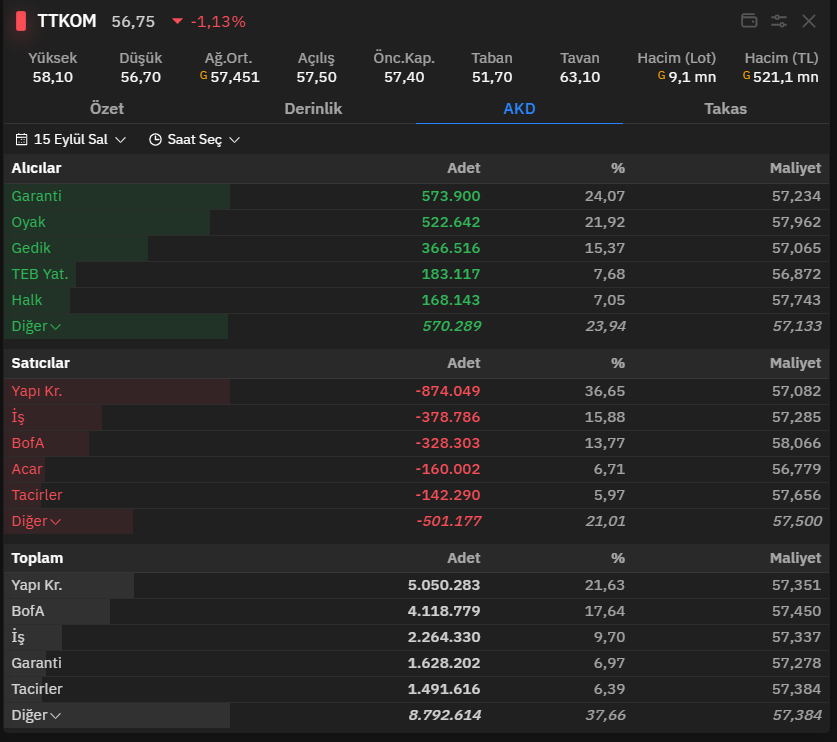This screenshot has height=742, width=837.
Task: Expand Diğer under Satıcılar
Action: tap(36, 521)
